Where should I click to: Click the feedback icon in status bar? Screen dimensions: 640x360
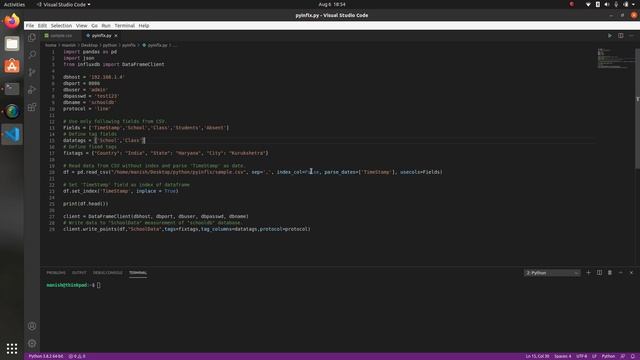pos(623,356)
